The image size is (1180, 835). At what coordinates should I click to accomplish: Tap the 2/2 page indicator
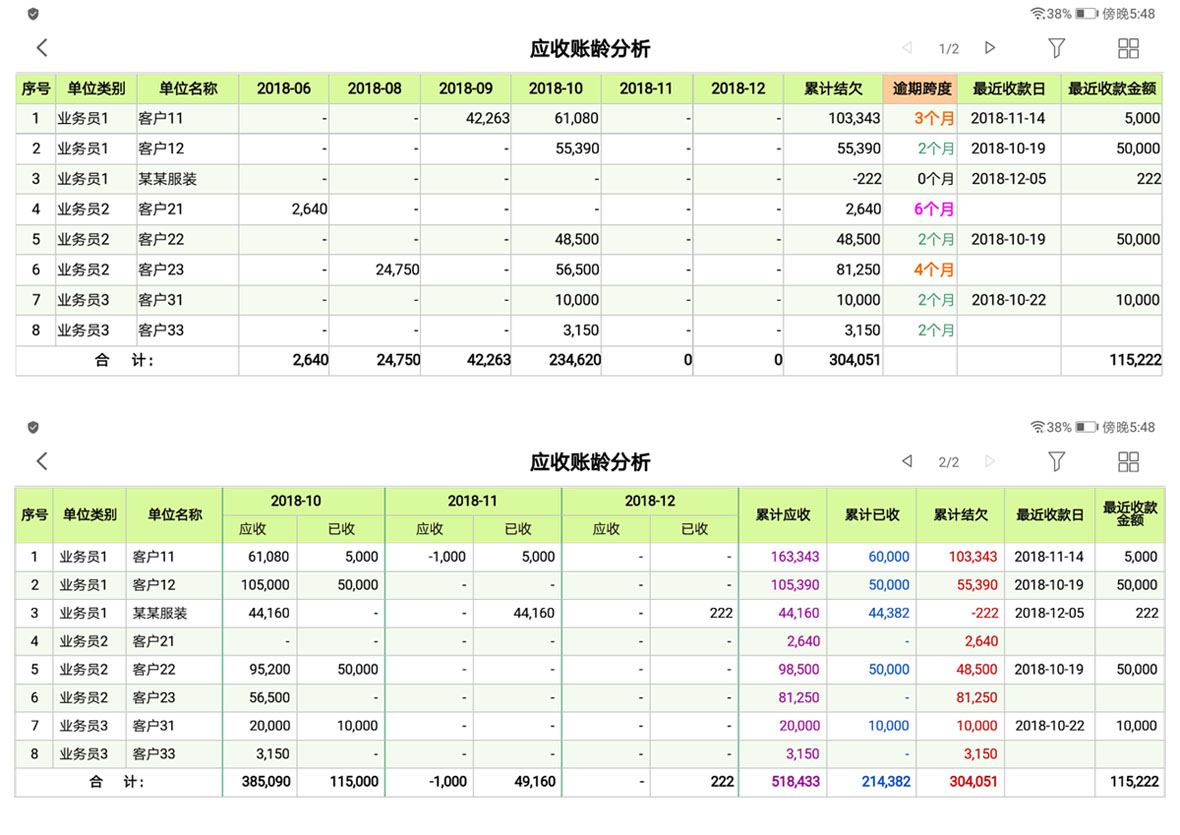click(x=948, y=462)
